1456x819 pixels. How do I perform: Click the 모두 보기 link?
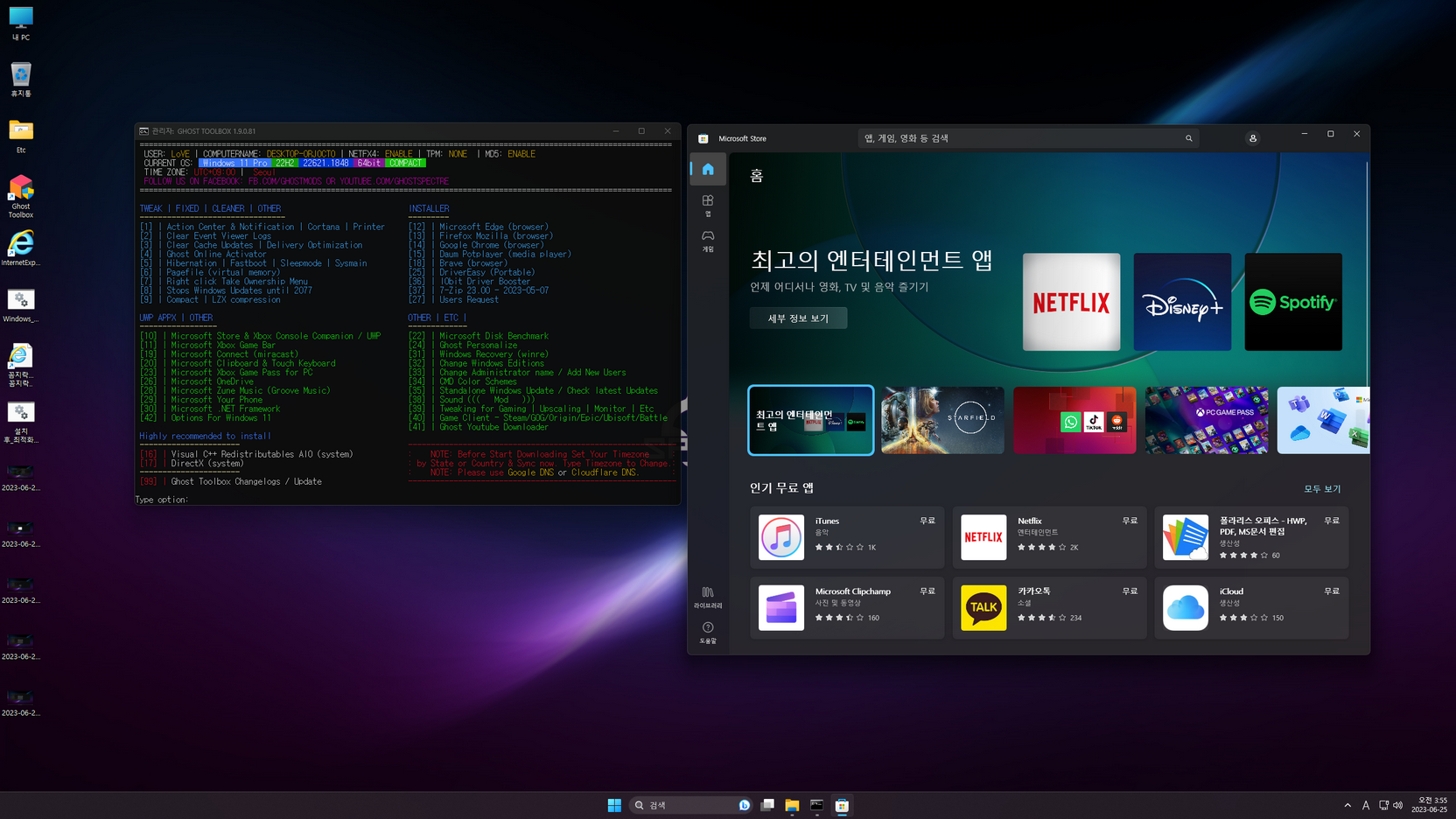point(1322,489)
